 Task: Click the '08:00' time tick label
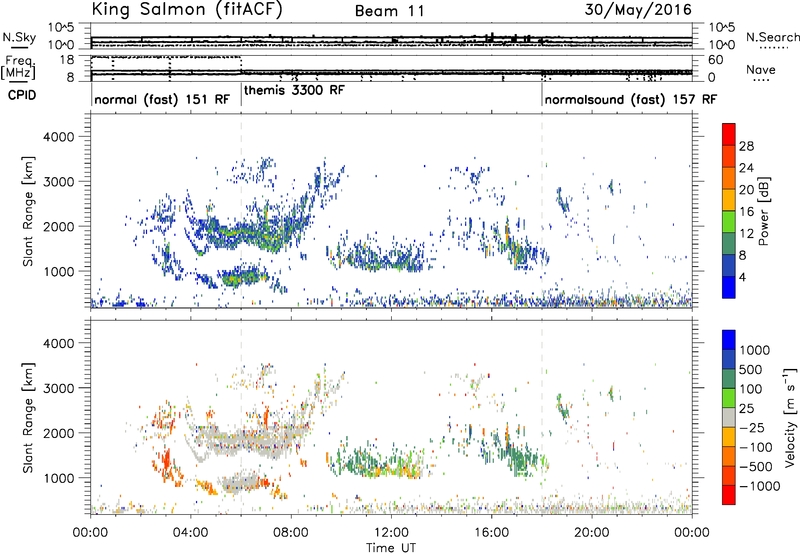point(291,533)
